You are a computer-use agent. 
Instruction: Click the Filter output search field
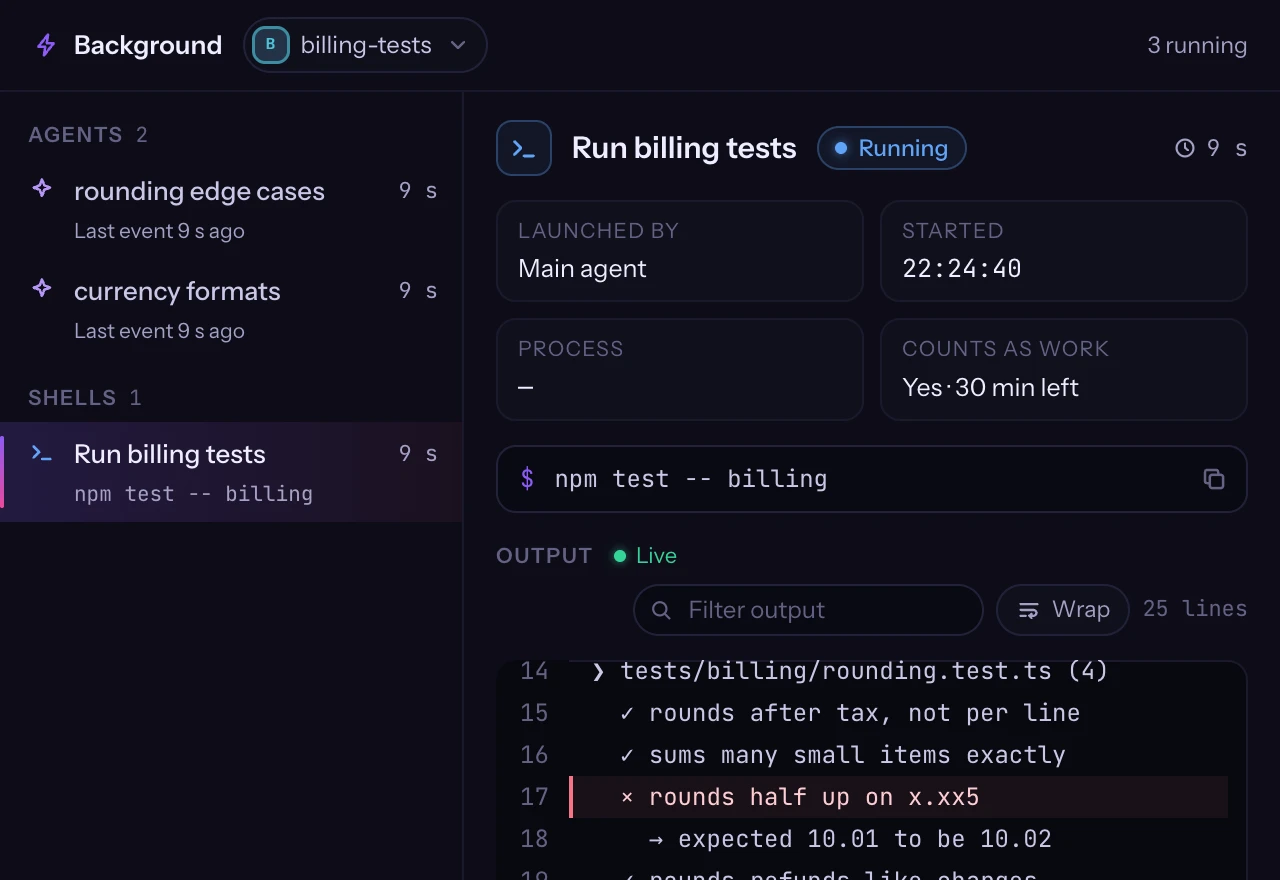[808, 610]
